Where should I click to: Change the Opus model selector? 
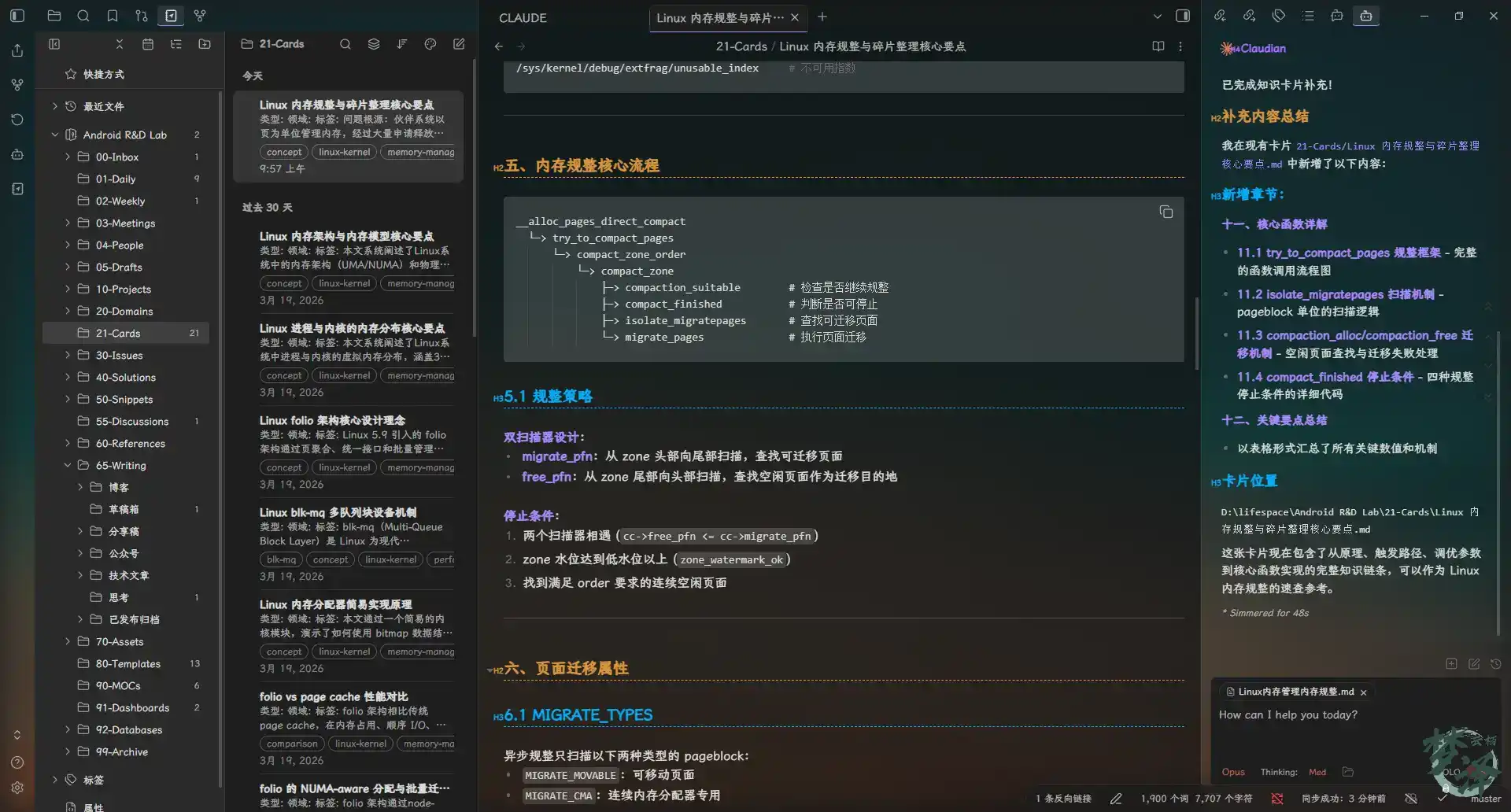point(1233,772)
